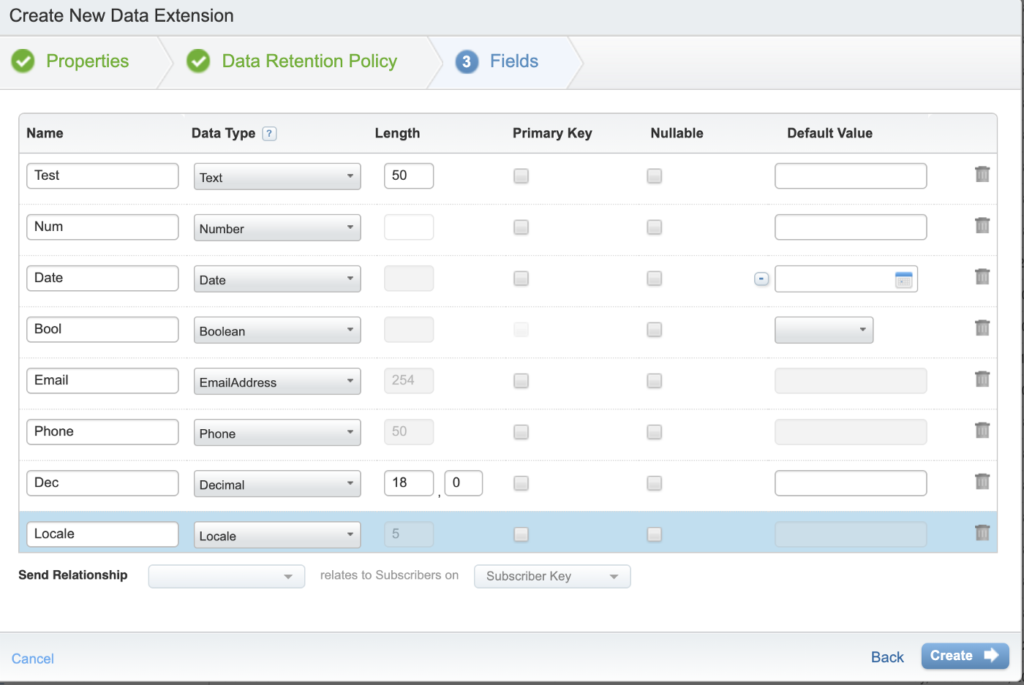Screen dimensions: 1024x685
Task: Click the Back link
Action: click(887, 657)
